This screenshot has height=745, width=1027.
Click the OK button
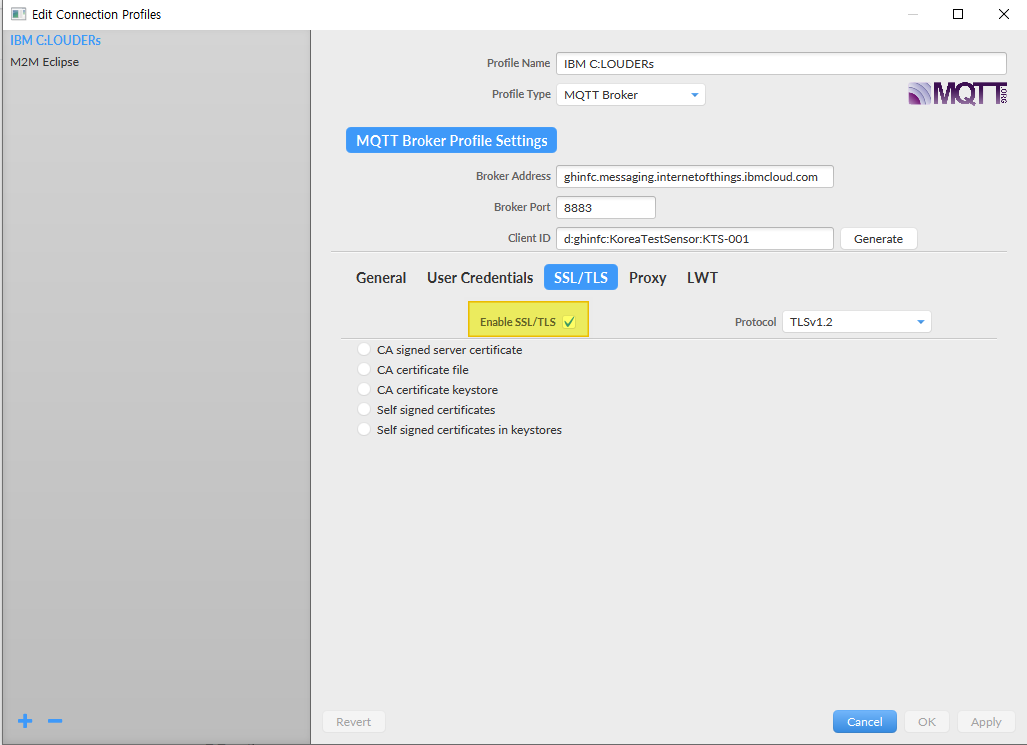click(927, 721)
